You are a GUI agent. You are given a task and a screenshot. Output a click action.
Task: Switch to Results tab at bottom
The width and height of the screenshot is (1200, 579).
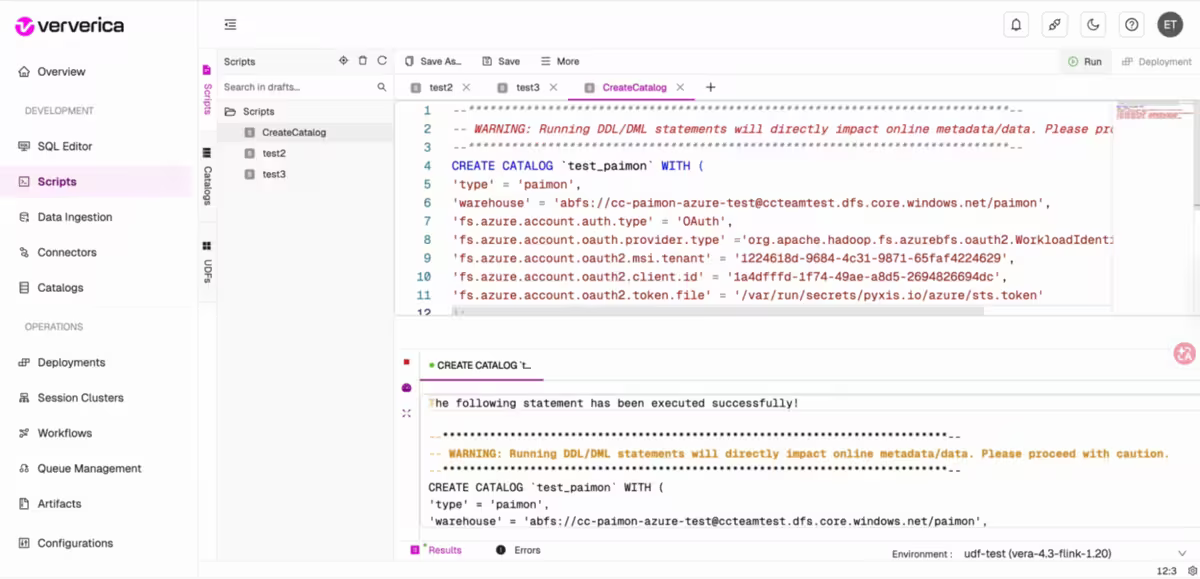pyautogui.click(x=438, y=550)
